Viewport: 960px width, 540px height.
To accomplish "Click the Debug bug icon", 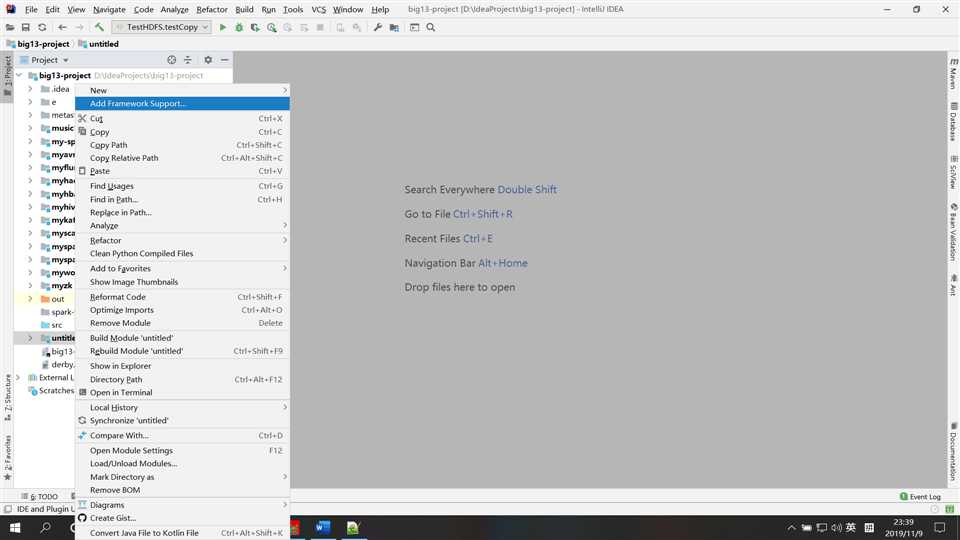I will 239,27.
